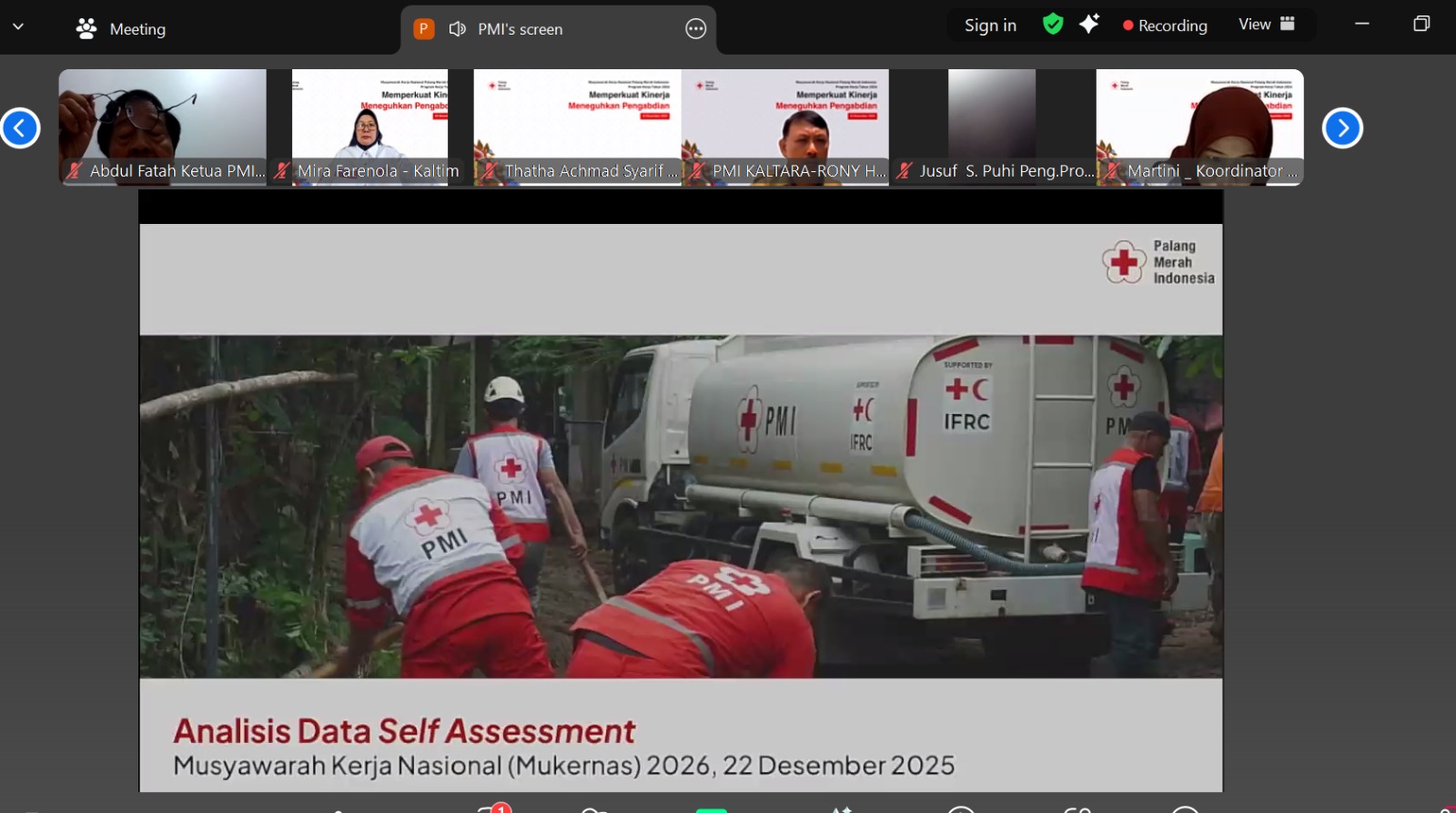Click the green shield security icon

[1053, 25]
